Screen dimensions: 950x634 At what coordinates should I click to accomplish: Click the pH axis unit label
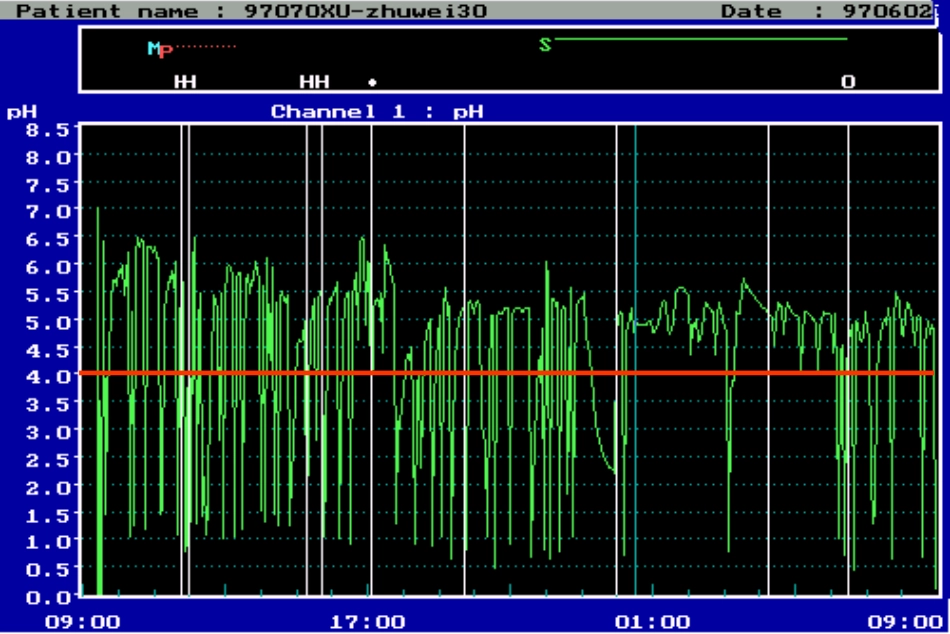22,112
